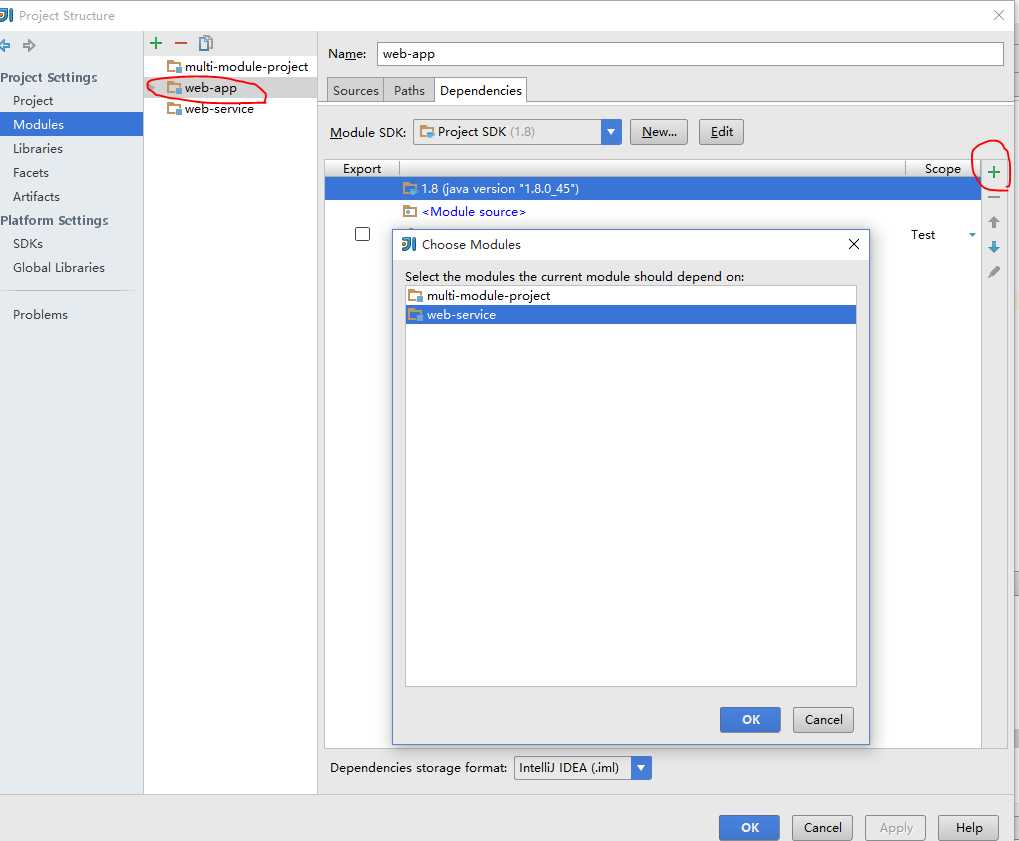Remove selected module with minus icon
The height and width of the screenshot is (841, 1019).
[181, 43]
